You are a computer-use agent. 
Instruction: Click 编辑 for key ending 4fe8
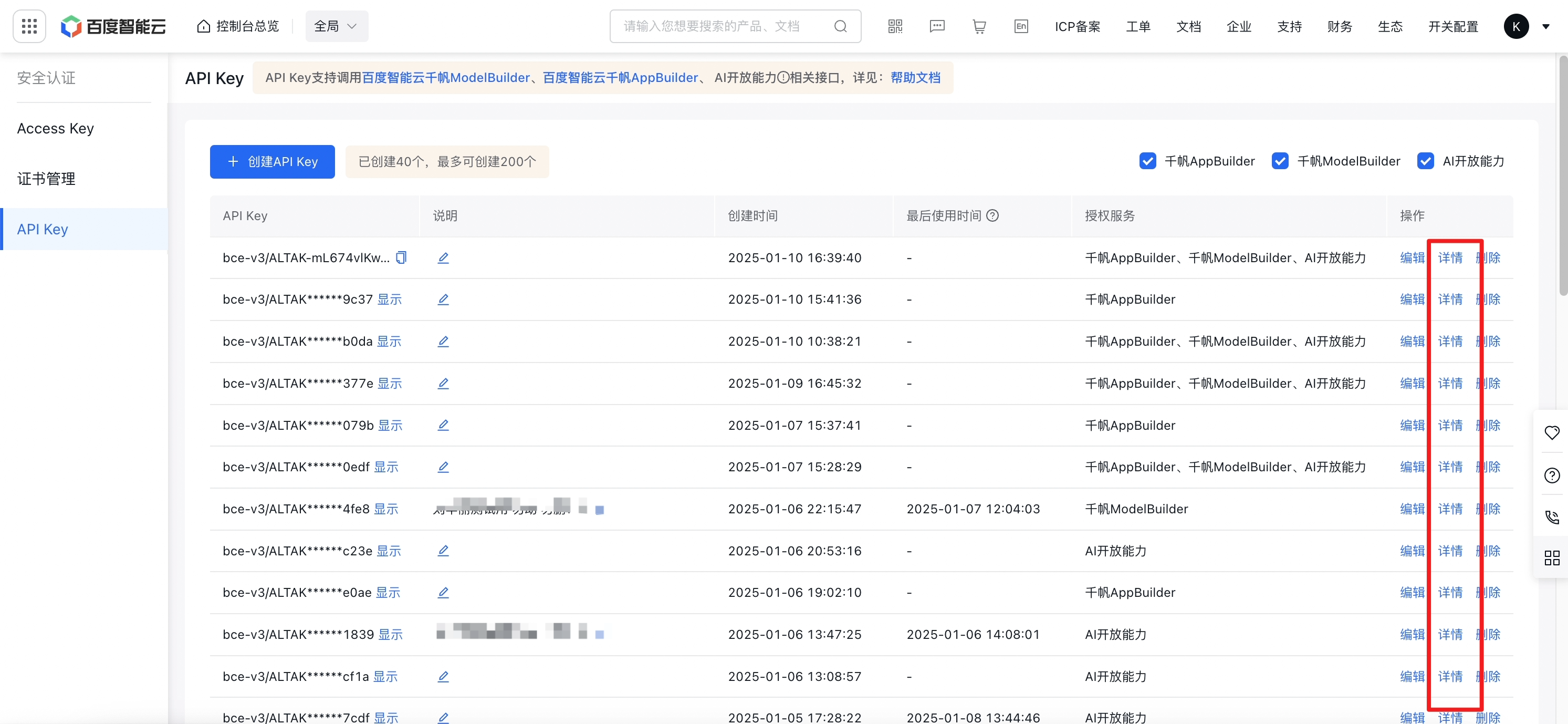coord(1412,509)
